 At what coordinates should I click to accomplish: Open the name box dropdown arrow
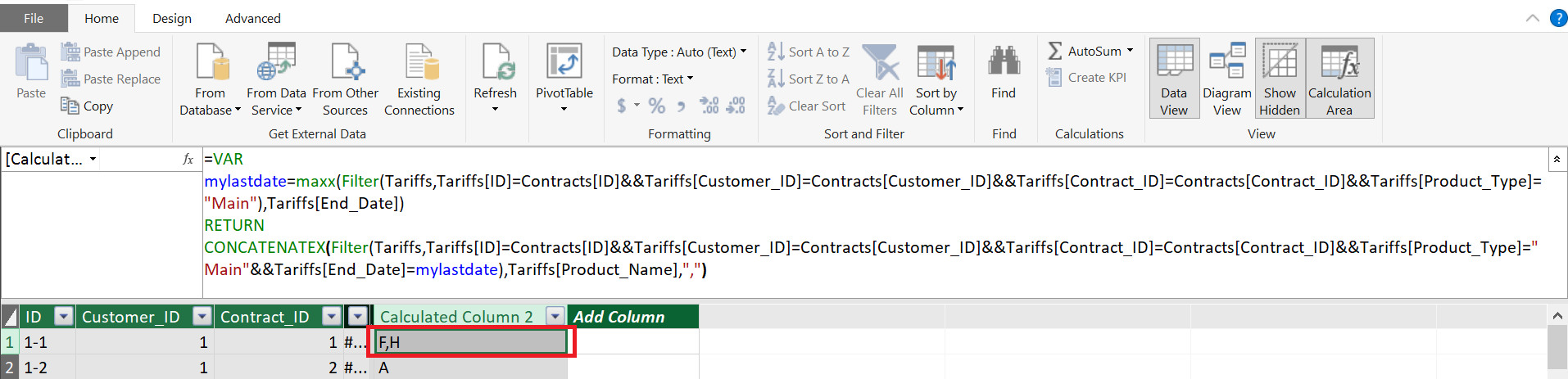pos(93,159)
